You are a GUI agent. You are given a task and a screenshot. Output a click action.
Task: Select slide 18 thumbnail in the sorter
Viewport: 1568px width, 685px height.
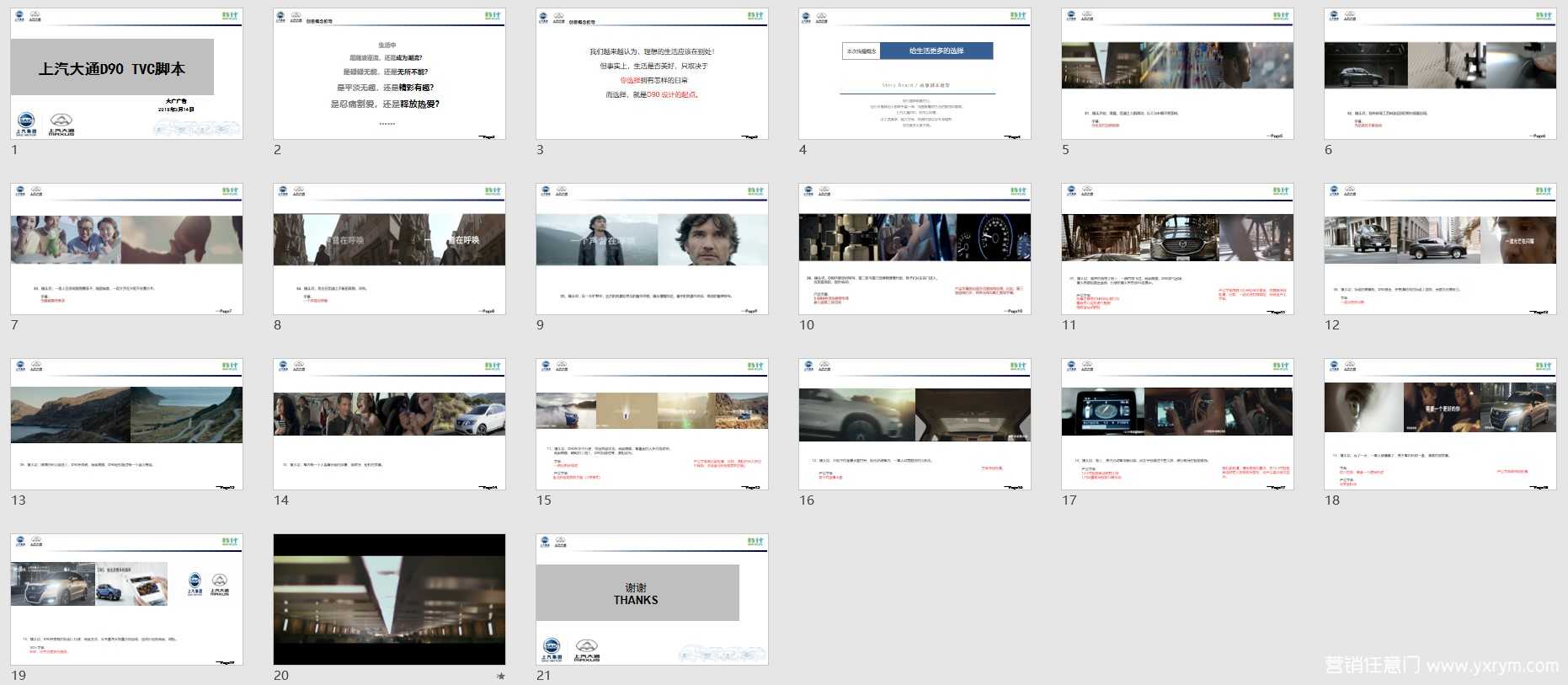[x=1441, y=425]
